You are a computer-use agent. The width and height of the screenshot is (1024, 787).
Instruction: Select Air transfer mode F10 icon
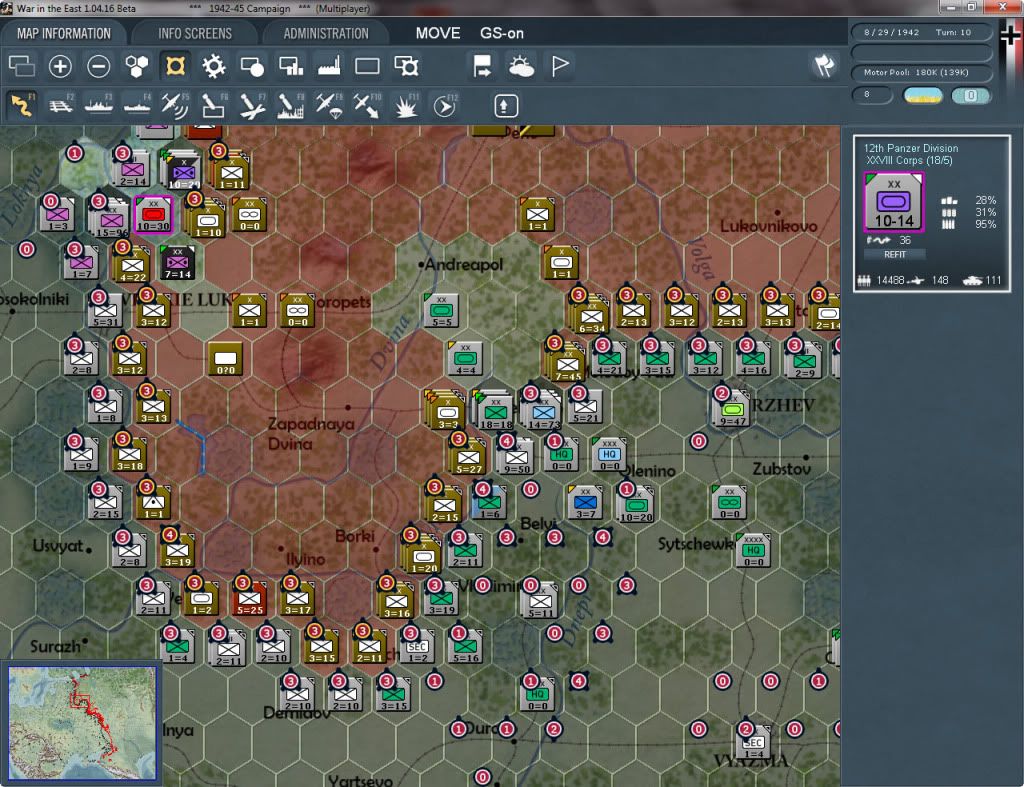366,105
